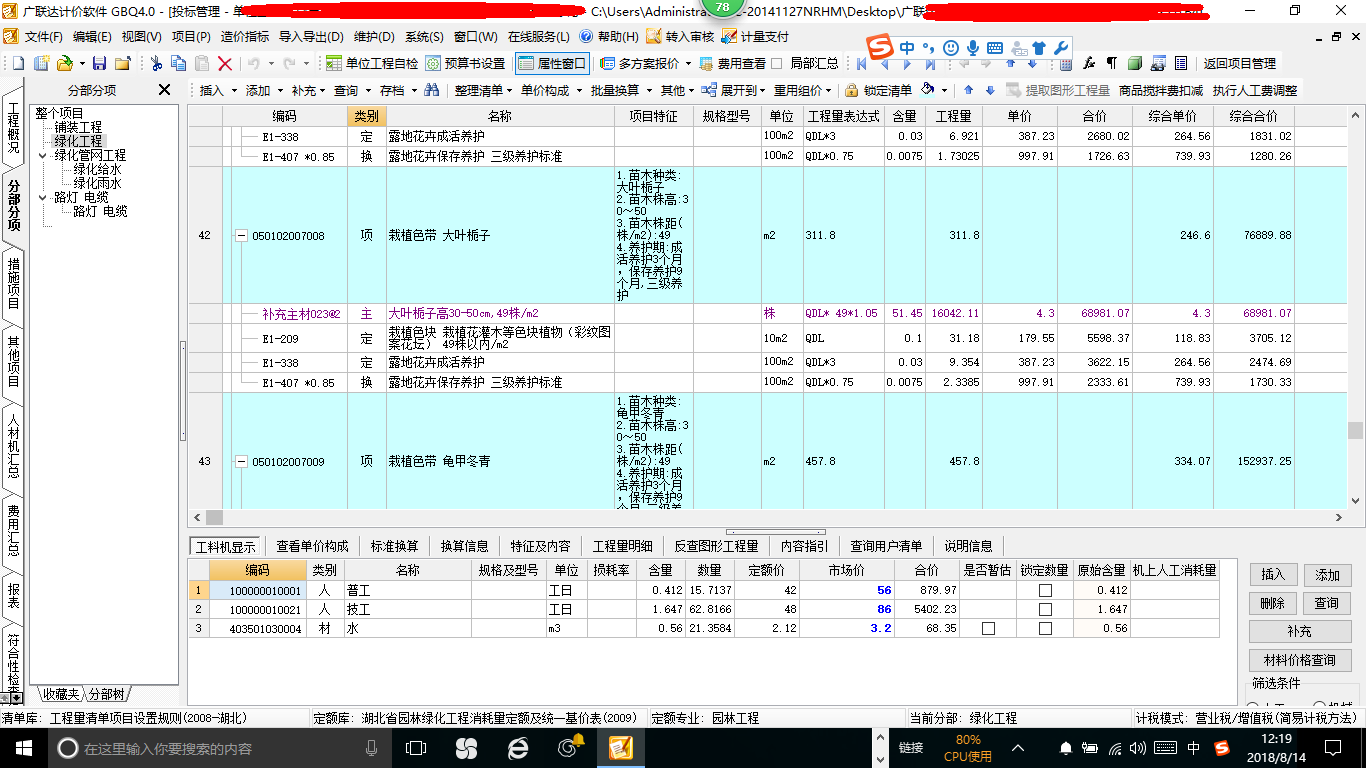Click 费用查看 toolbar item

coord(734,63)
